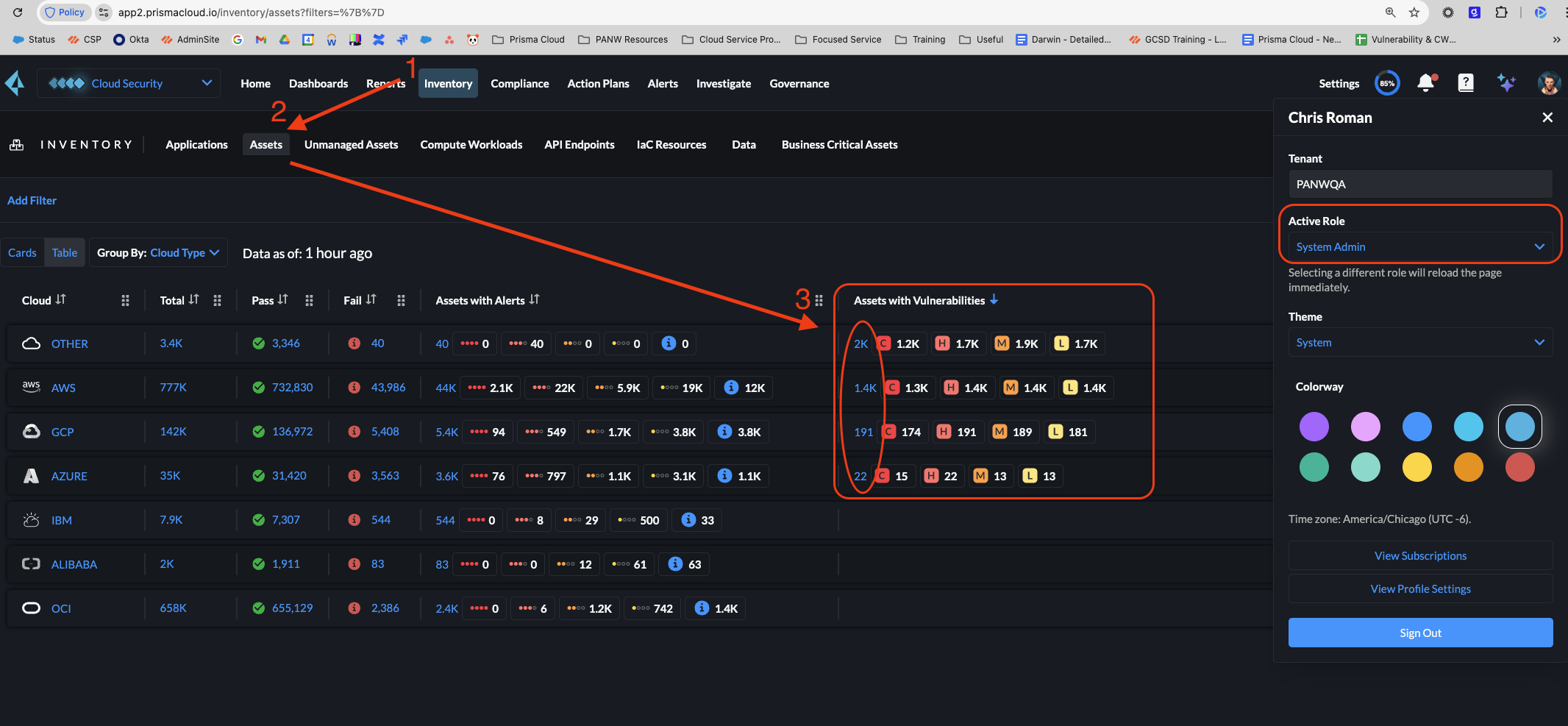This screenshot has height=726, width=1568.
Task: Open Settings in the top bar
Action: pos(1339,84)
